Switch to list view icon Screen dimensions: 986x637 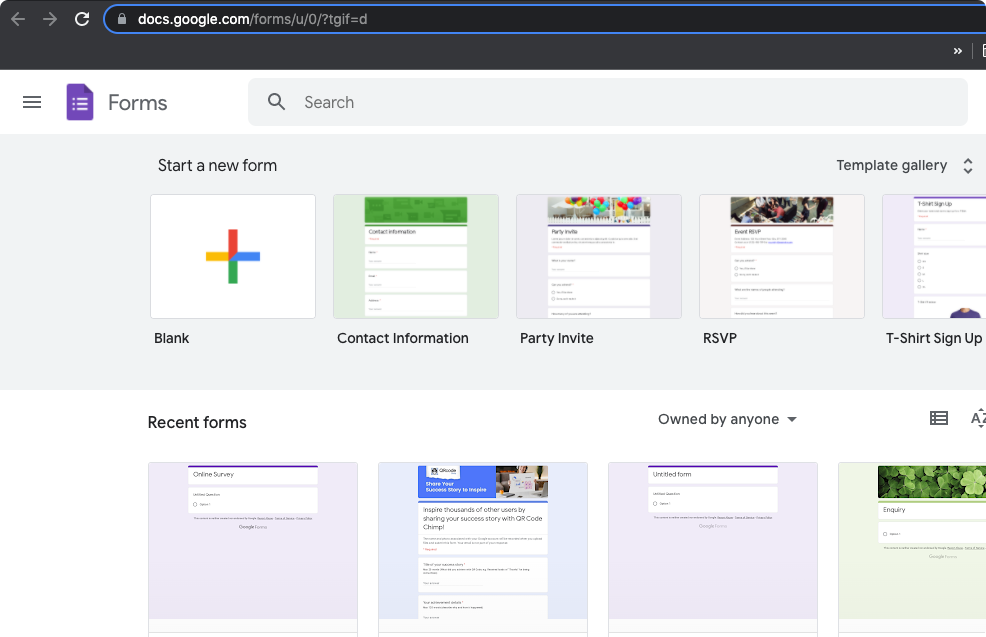[x=938, y=419]
